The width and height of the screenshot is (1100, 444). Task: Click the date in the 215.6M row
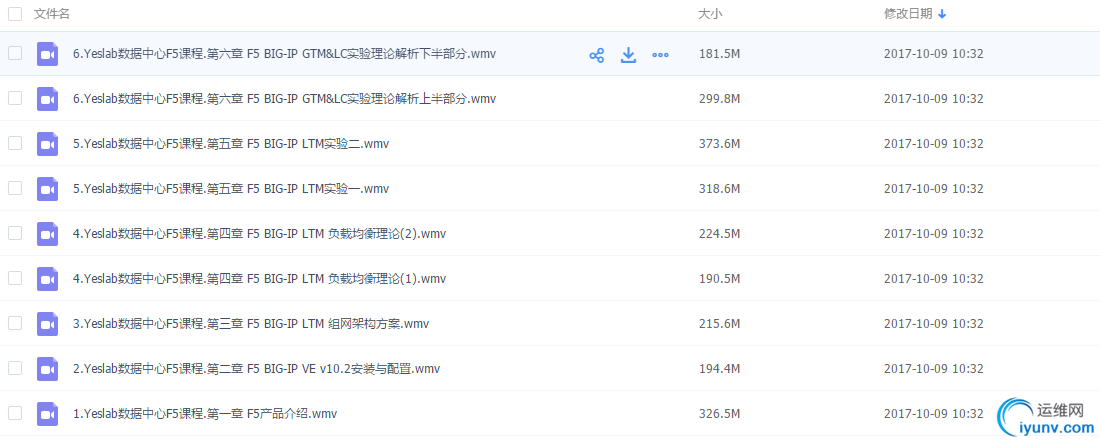coord(934,323)
